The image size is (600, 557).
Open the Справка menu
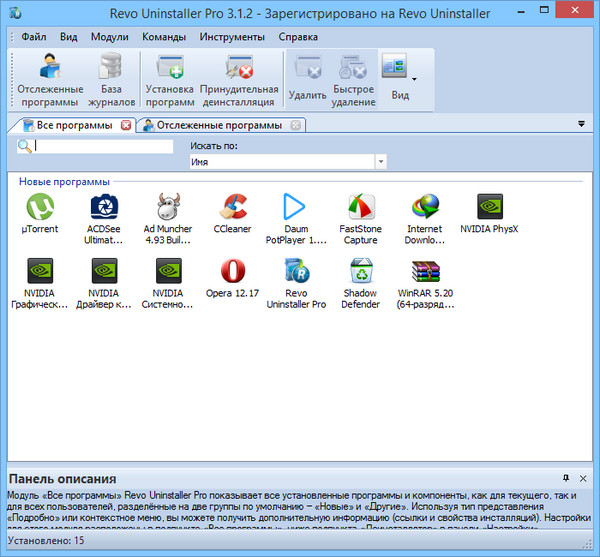(298, 37)
